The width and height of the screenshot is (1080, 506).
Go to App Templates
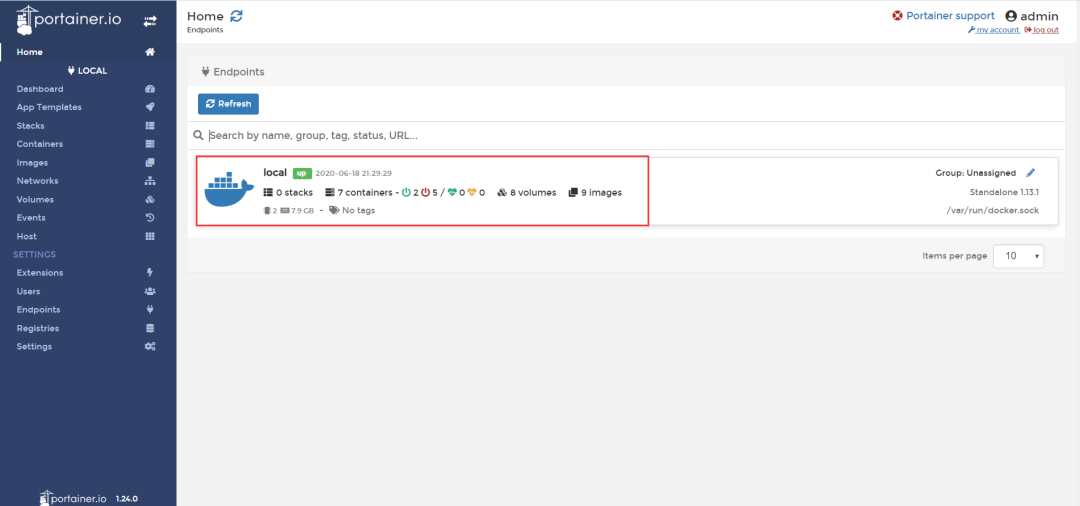point(49,107)
